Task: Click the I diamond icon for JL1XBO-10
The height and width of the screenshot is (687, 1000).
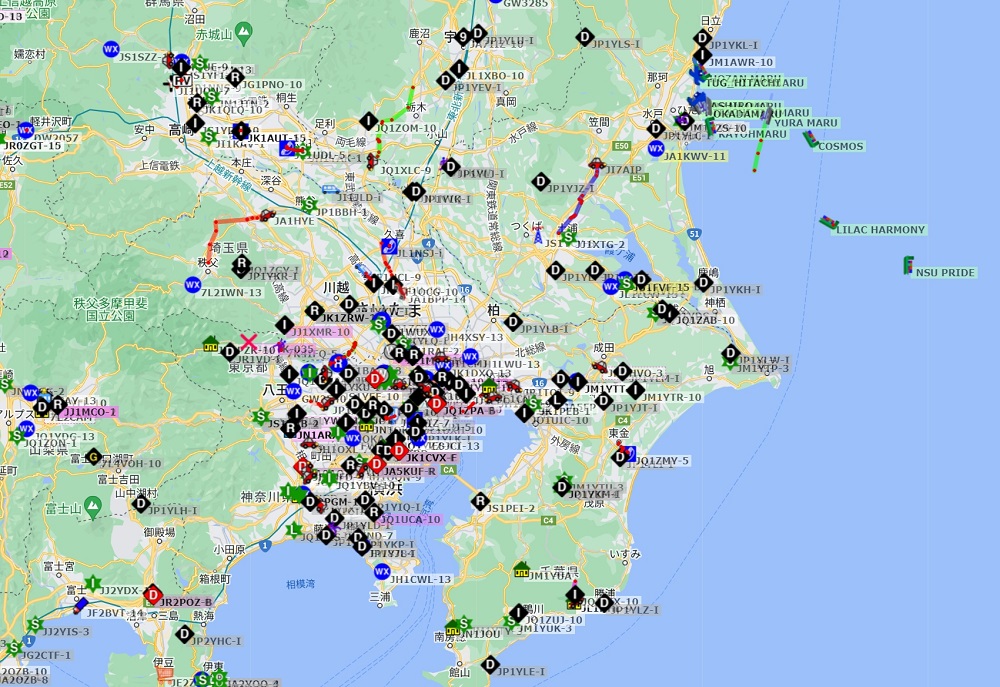Action: (459, 68)
